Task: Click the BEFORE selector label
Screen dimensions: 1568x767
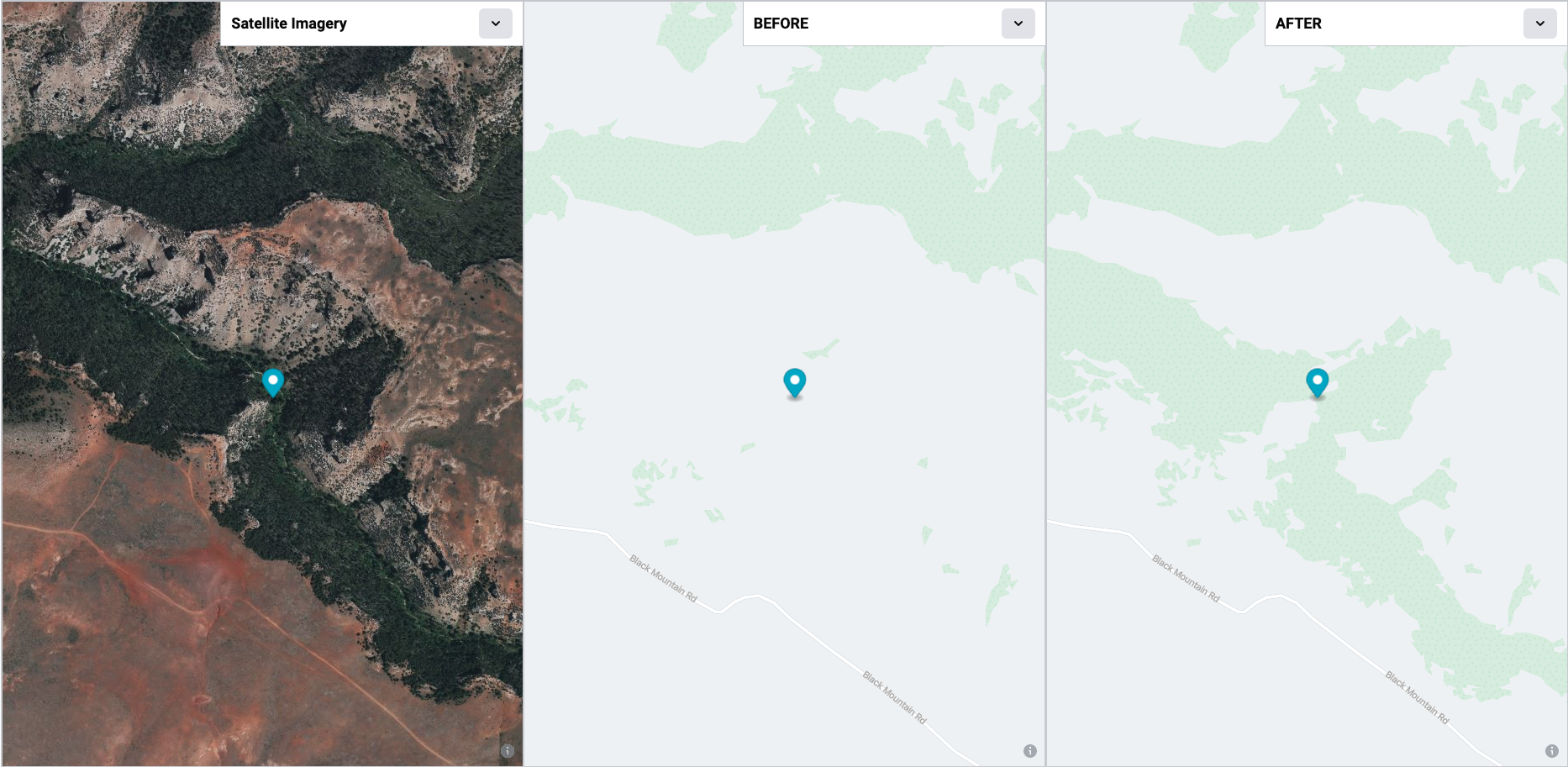Action: pos(781,24)
